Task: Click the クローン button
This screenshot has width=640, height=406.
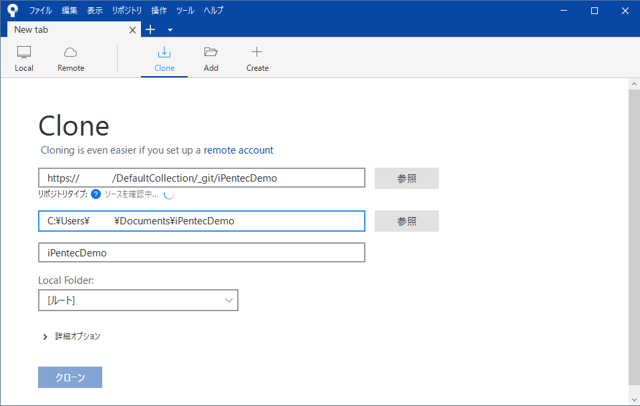Action: coord(70,377)
